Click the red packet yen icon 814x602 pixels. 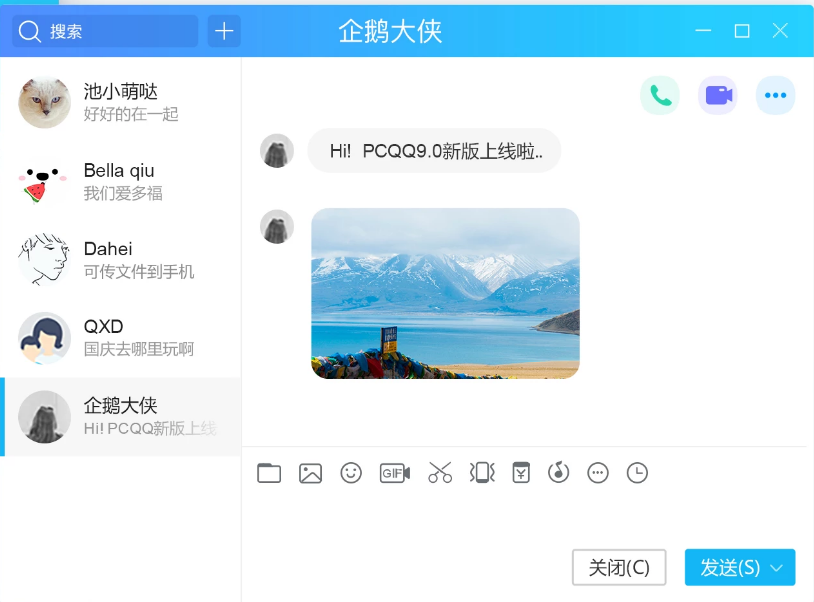(521, 473)
